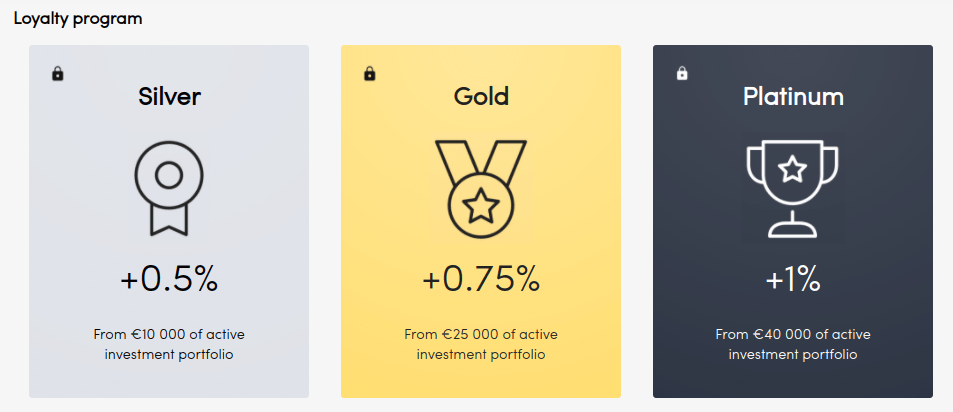This screenshot has width=953, height=412.
Task: Click the lock icon on Platinum card
Action: tap(682, 74)
